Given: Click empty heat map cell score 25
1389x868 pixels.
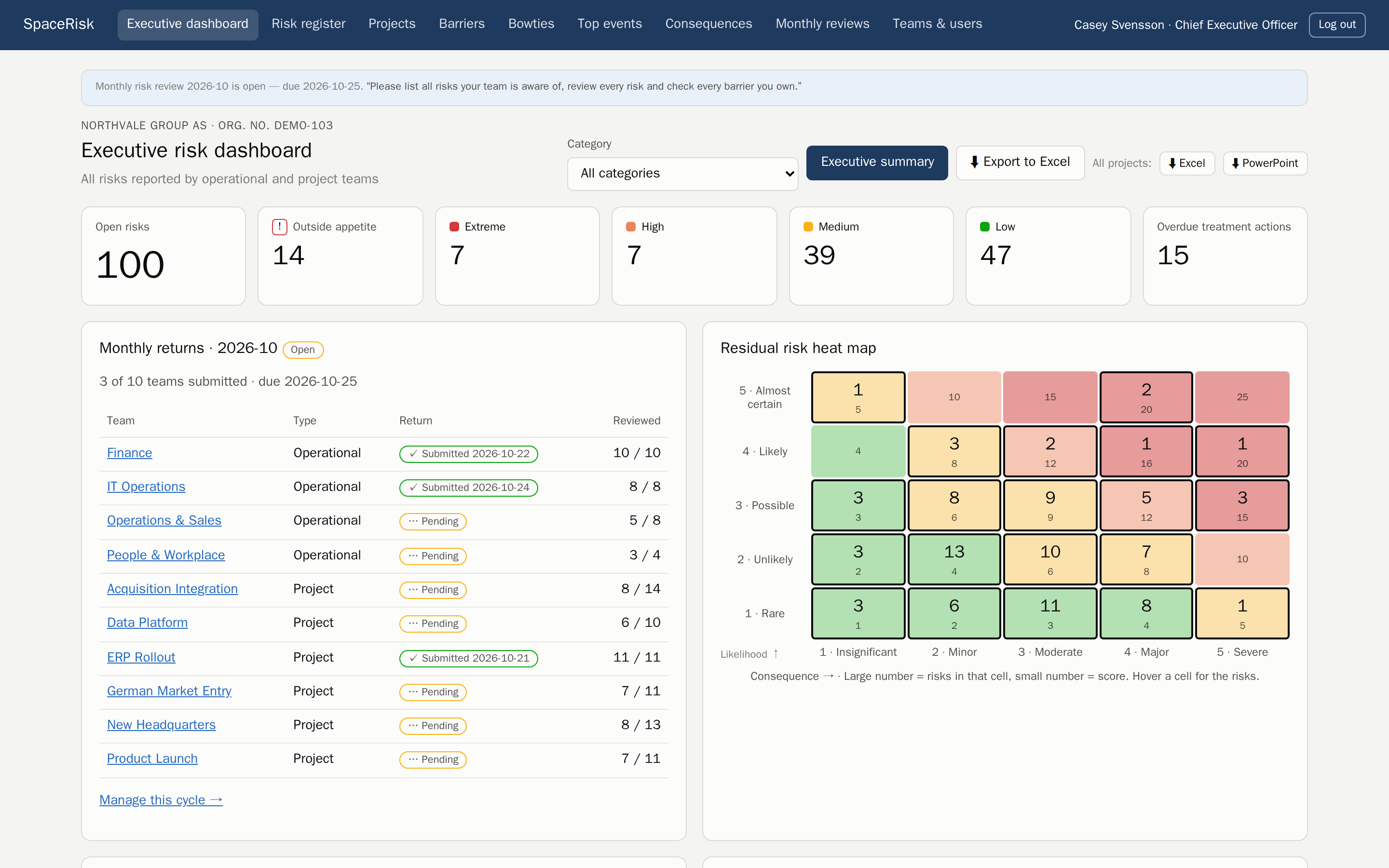Looking at the screenshot, I should coord(1242,397).
